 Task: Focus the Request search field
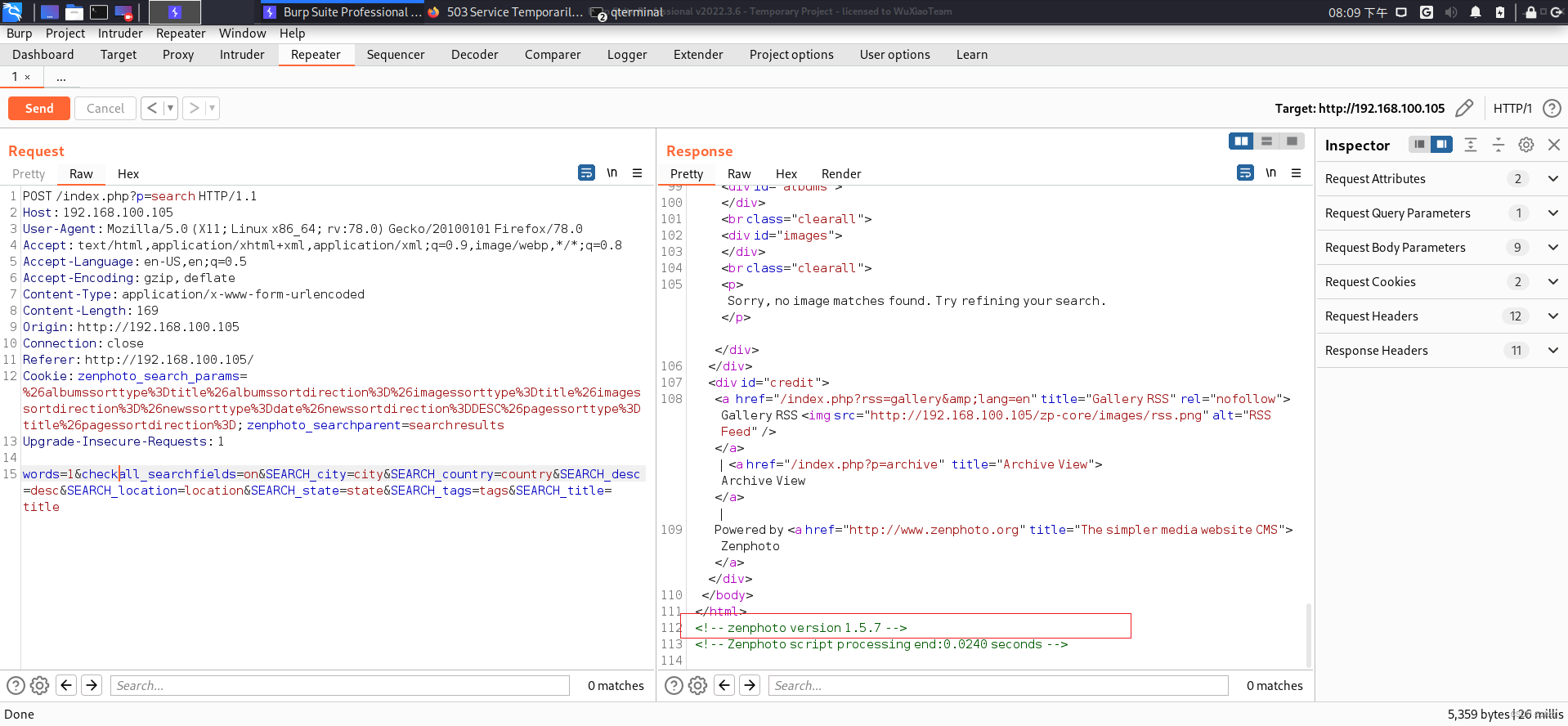point(340,685)
